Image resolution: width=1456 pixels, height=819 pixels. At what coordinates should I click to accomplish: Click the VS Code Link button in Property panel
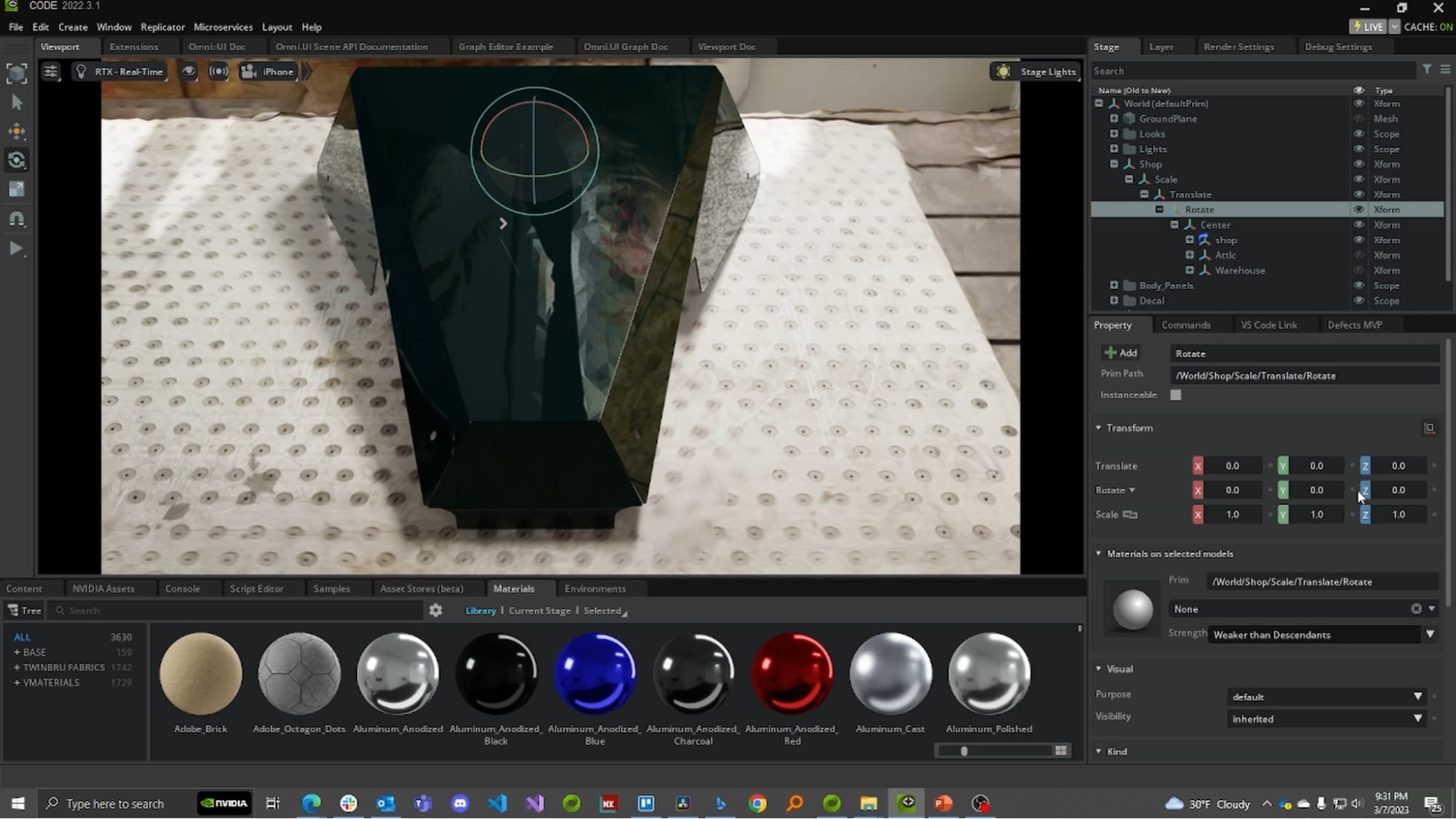(1269, 324)
